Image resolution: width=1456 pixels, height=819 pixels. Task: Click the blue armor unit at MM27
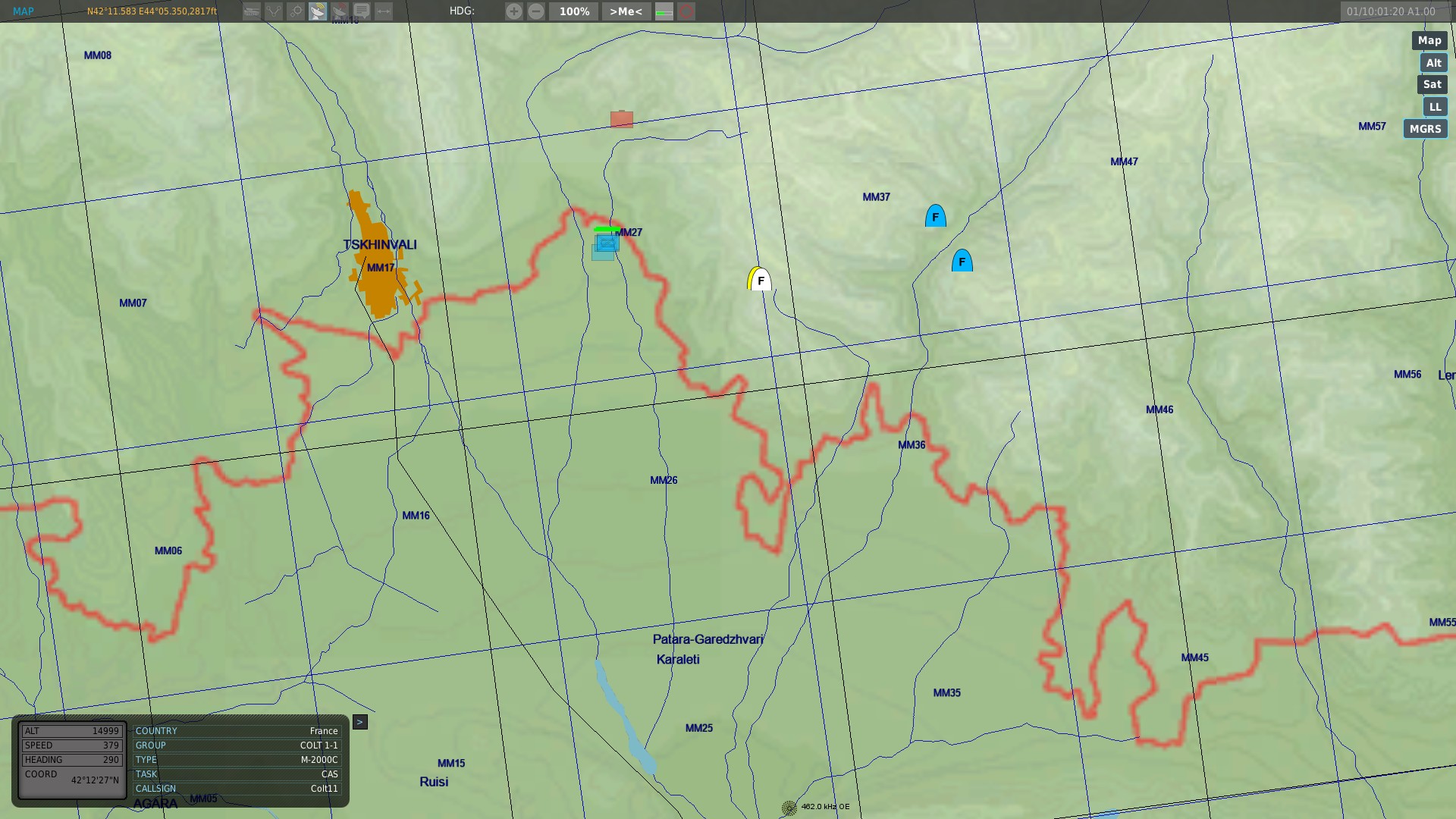pyautogui.click(x=607, y=243)
